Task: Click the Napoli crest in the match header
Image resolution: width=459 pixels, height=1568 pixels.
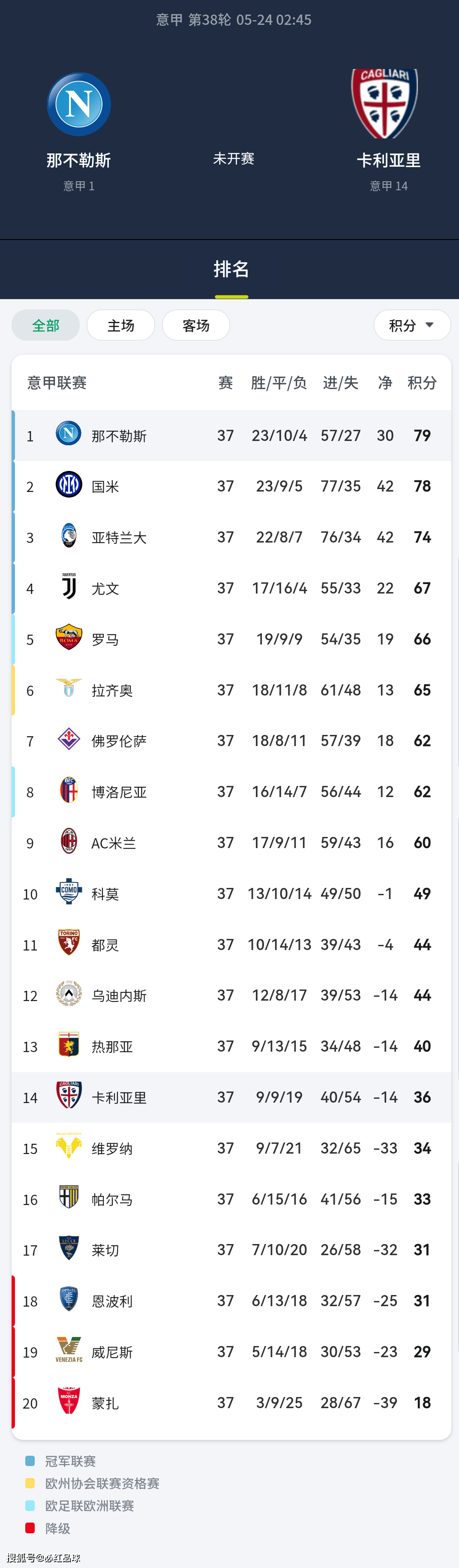Action: coord(79,104)
